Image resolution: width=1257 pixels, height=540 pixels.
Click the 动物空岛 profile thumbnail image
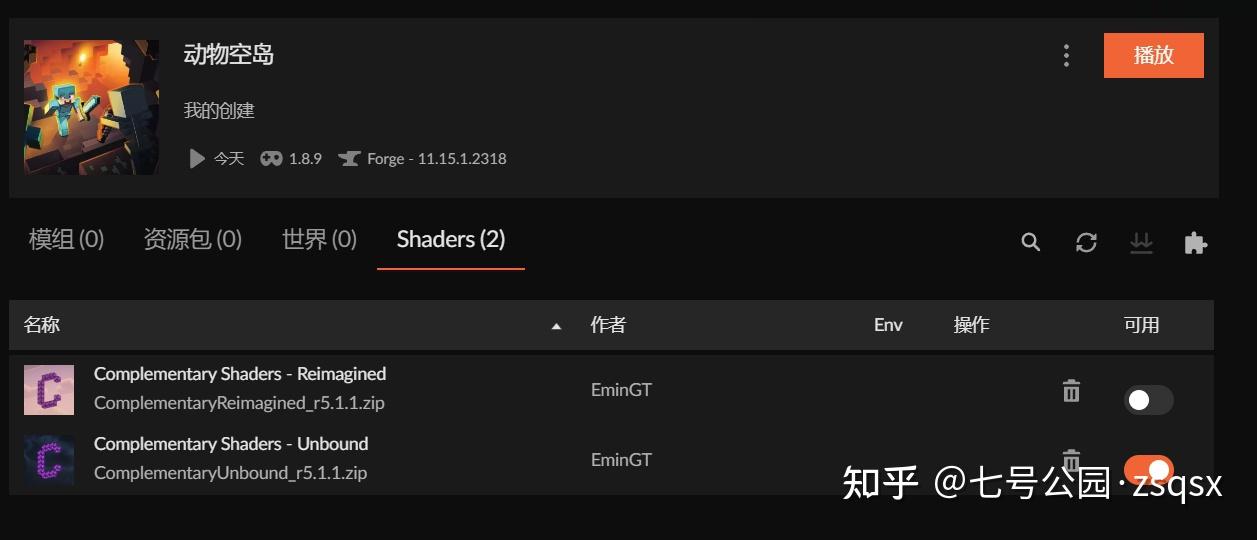coord(91,107)
